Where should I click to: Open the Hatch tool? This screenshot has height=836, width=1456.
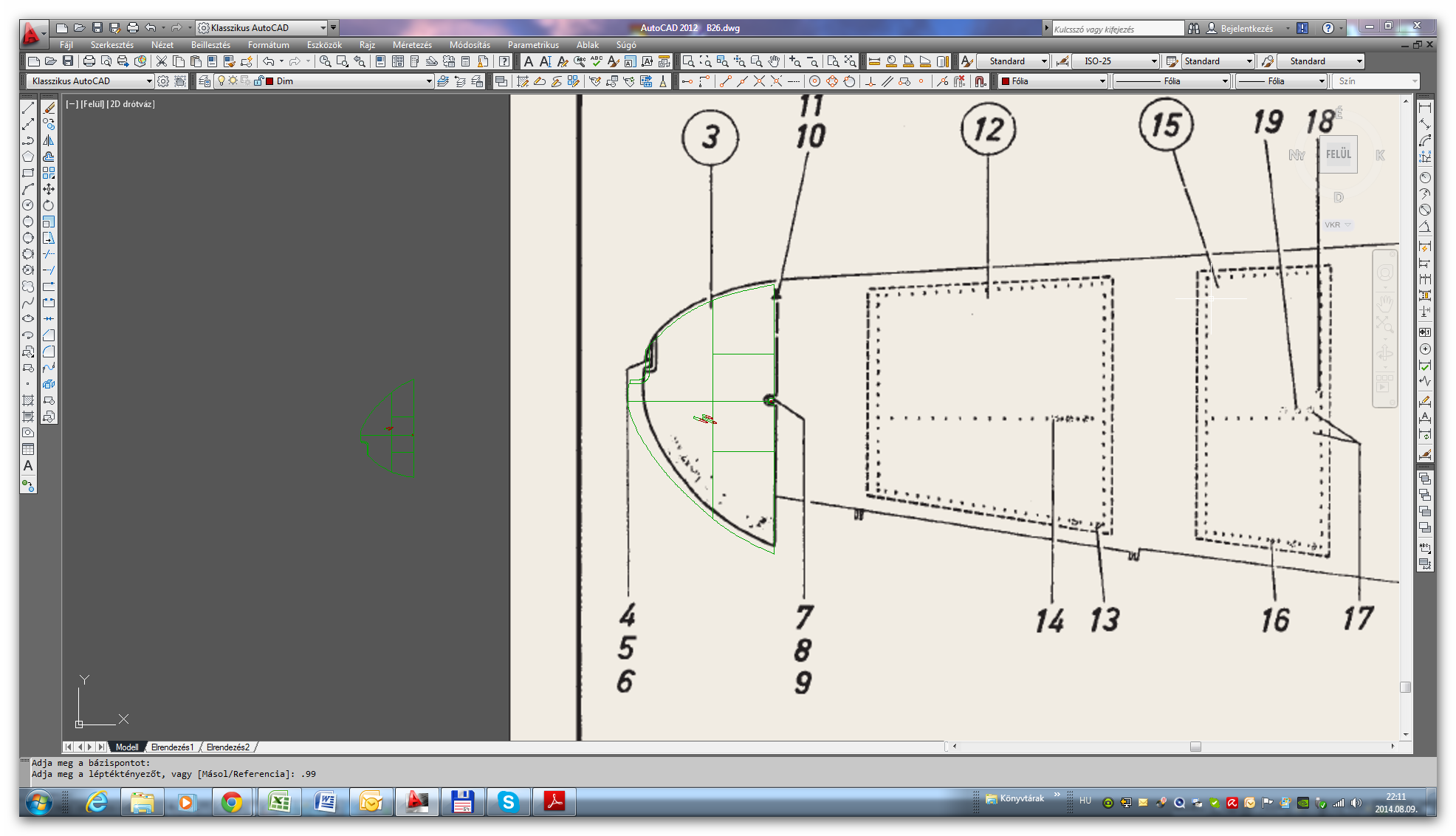pyautogui.click(x=28, y=400)
